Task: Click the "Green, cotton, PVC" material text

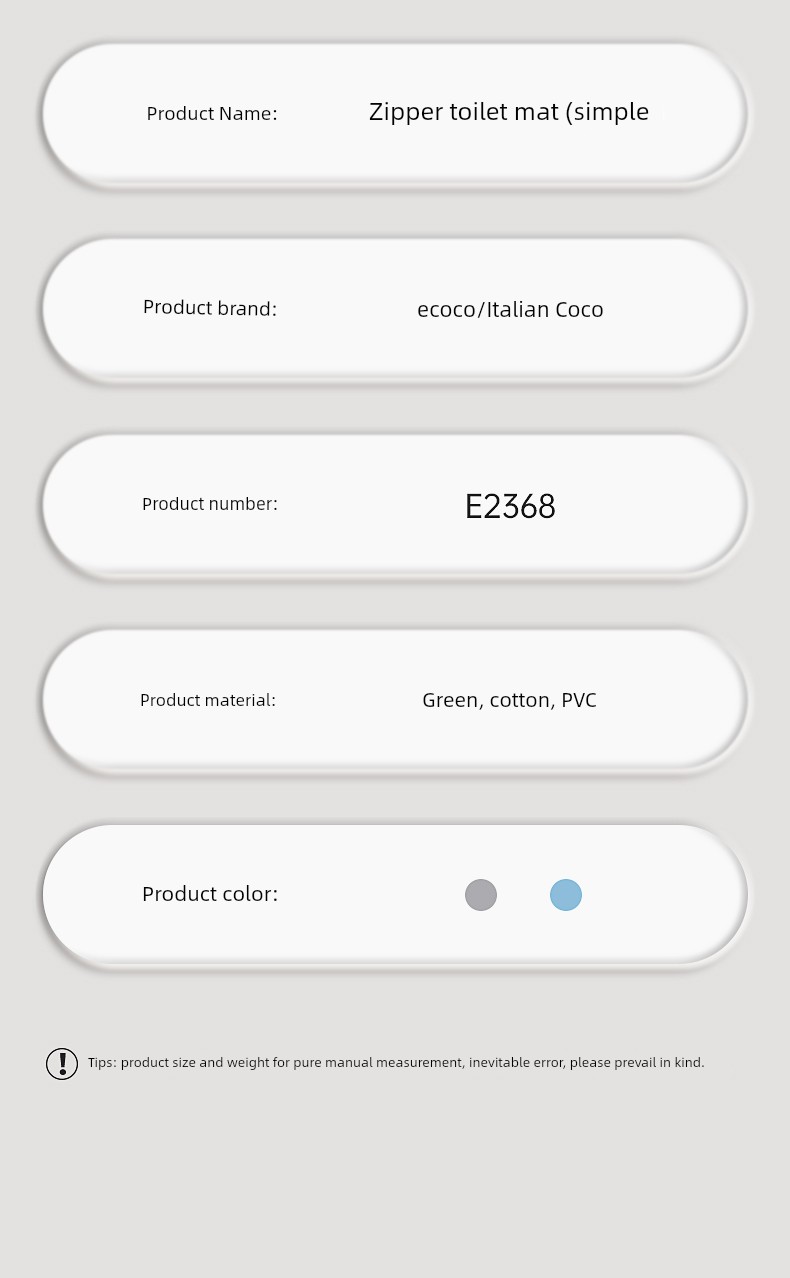Action: pos(509,700)
